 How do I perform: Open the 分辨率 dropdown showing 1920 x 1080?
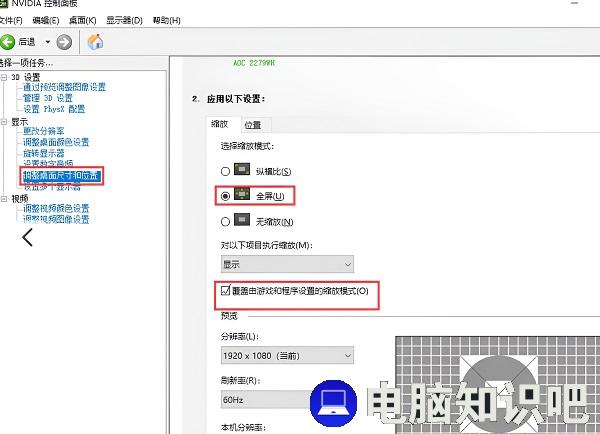[x=287, y=356]
